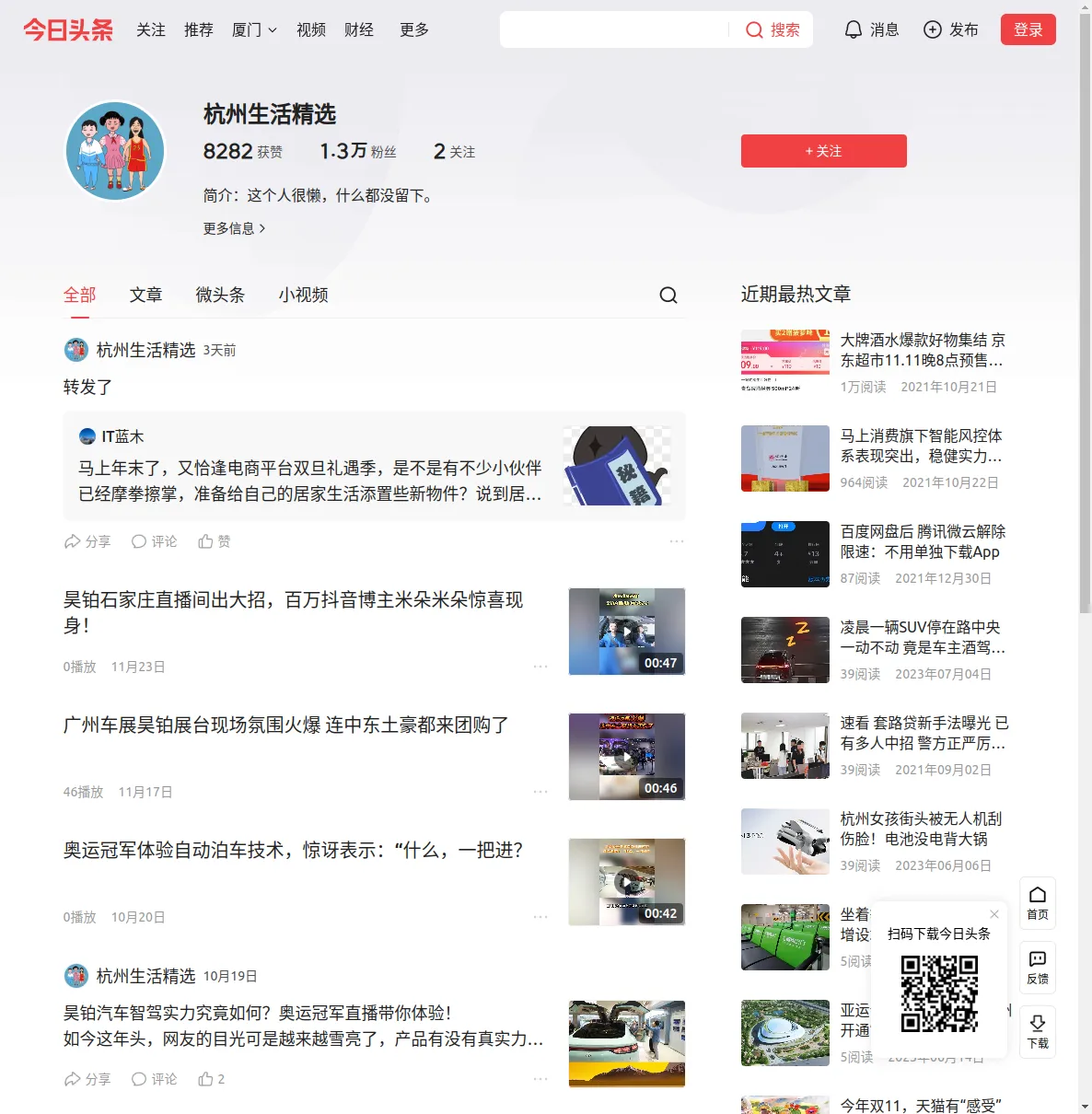Screen dimensions: 1092x1114
Task: Open thumbnail for 杭州女孩街头 drone article
Action: click(785, 841)
